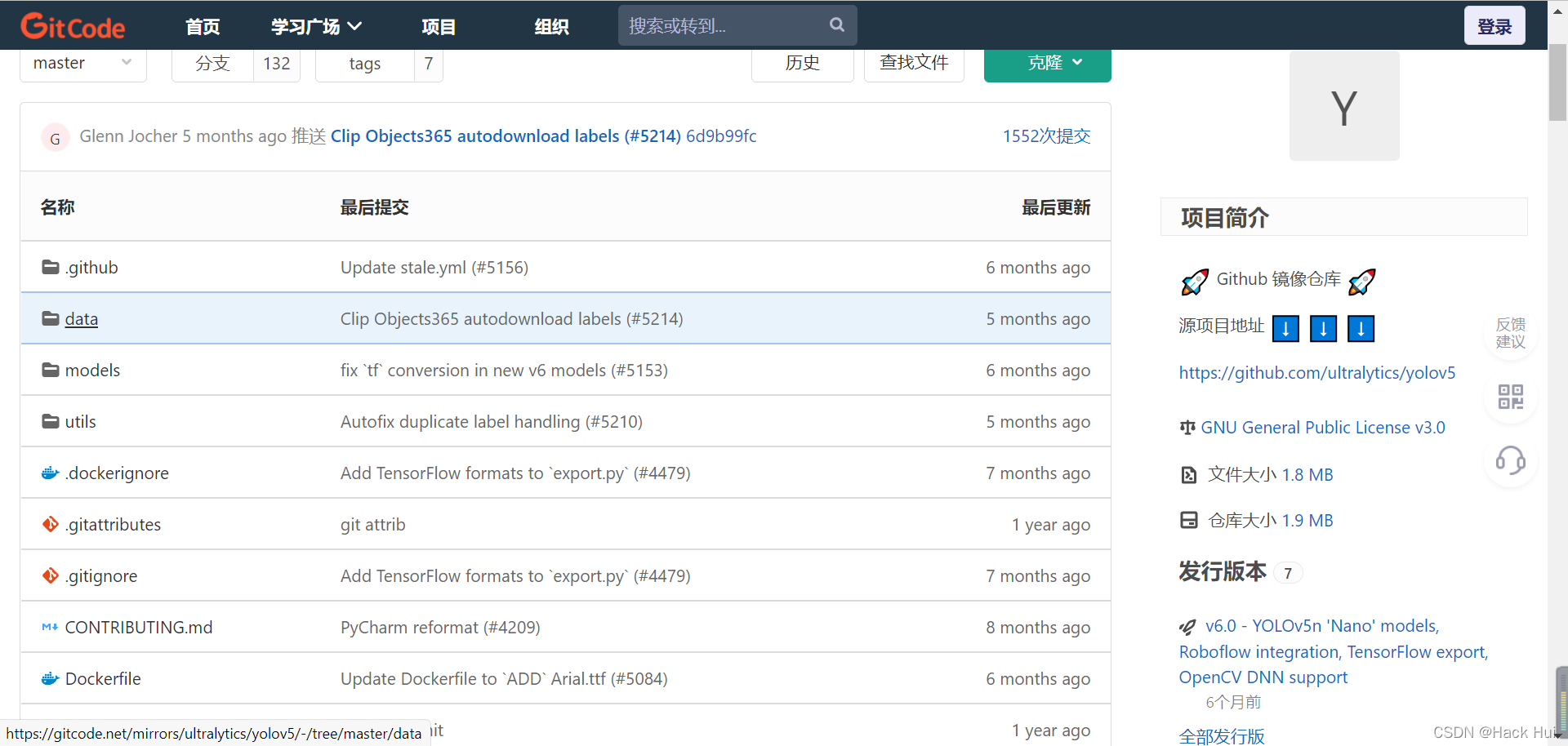1568x746 pixels.
Task: Open the .gitattributes file
Action: (113, 525)
